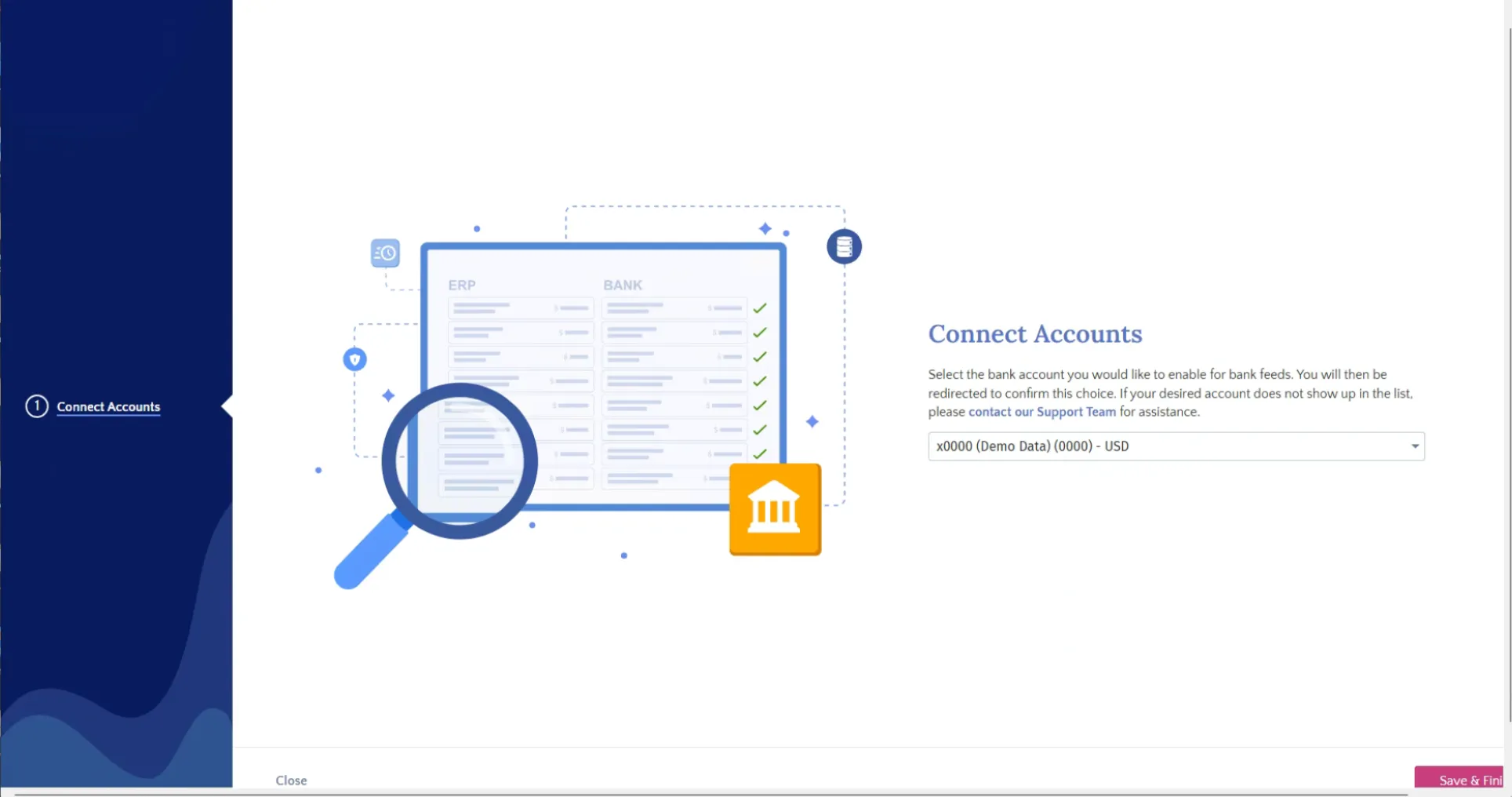The image size is (1512, 797).
Task: Click the clock history icon in illustration
Action: 385,253
